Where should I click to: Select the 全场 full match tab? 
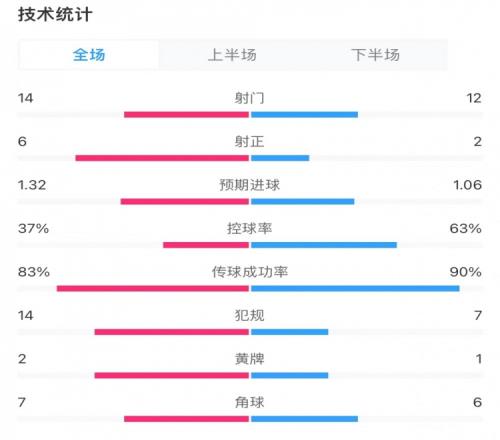point(89,55)
